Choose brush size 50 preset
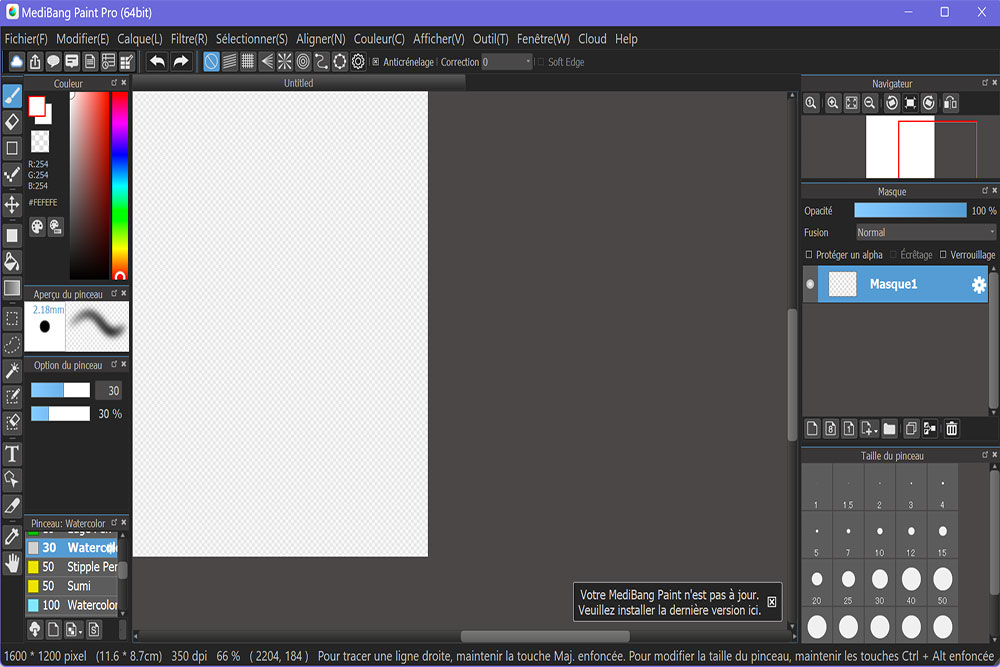The image size is (1000, 667). 943,584
